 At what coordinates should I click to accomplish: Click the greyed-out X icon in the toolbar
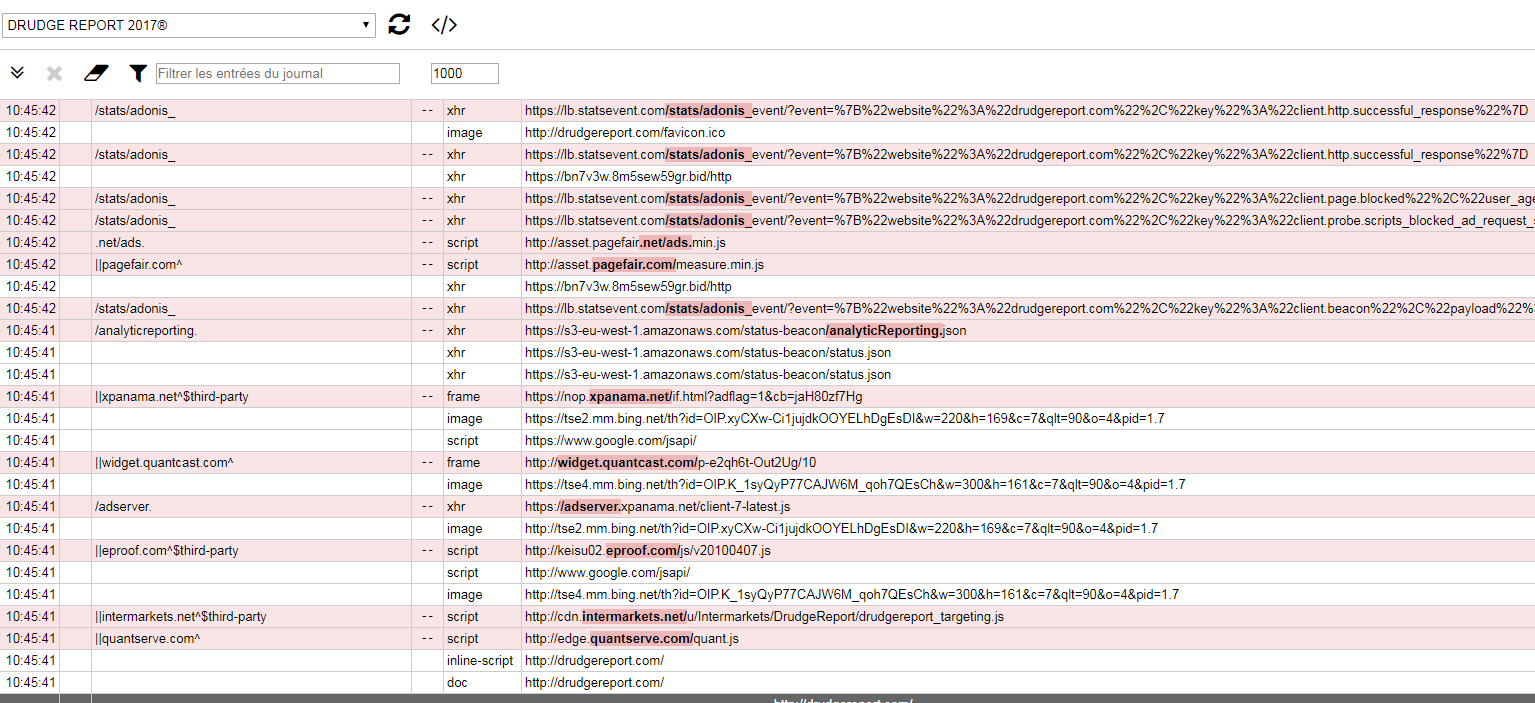pos(55,73)
